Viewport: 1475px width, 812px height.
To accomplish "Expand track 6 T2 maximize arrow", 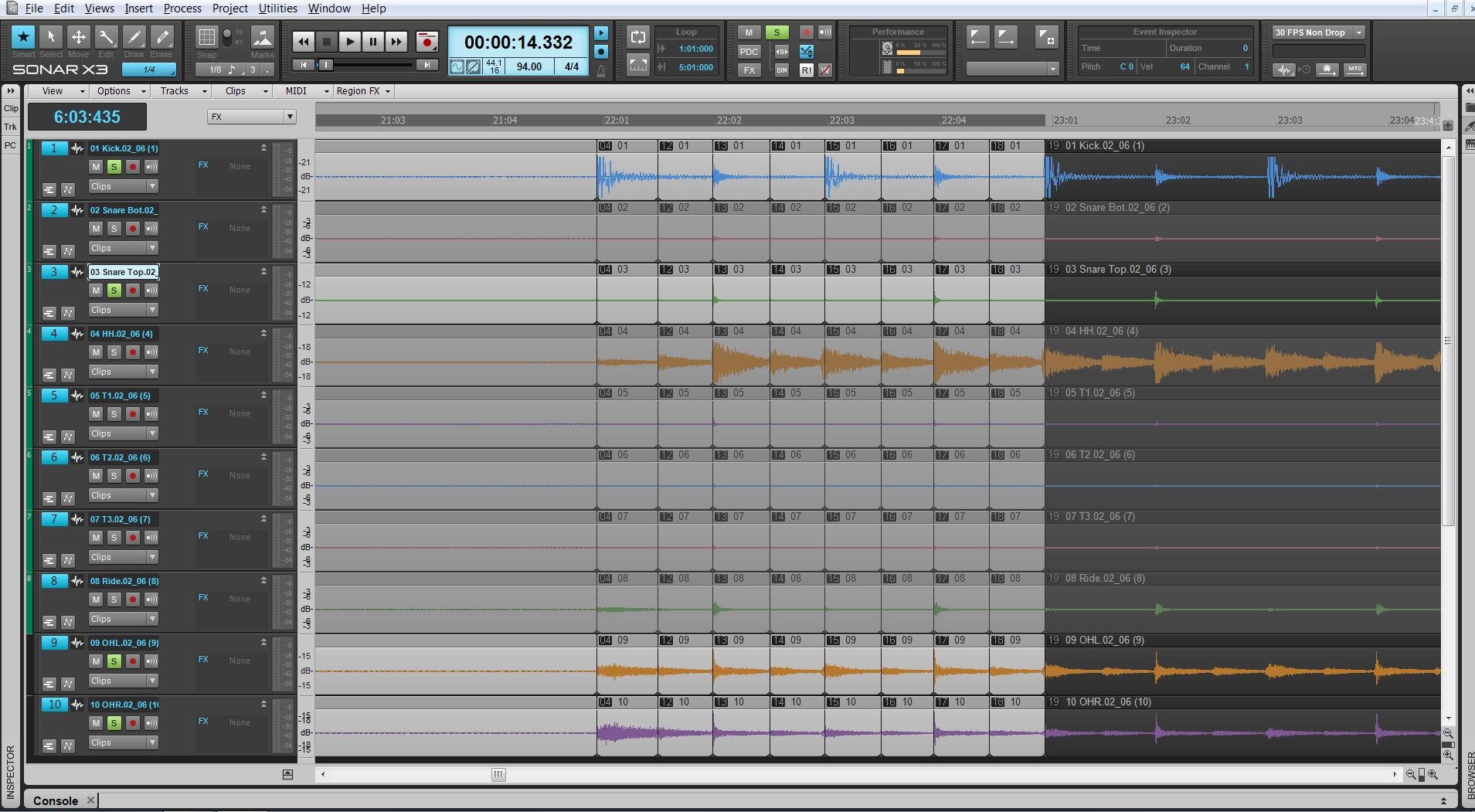I will click(263, 457).
